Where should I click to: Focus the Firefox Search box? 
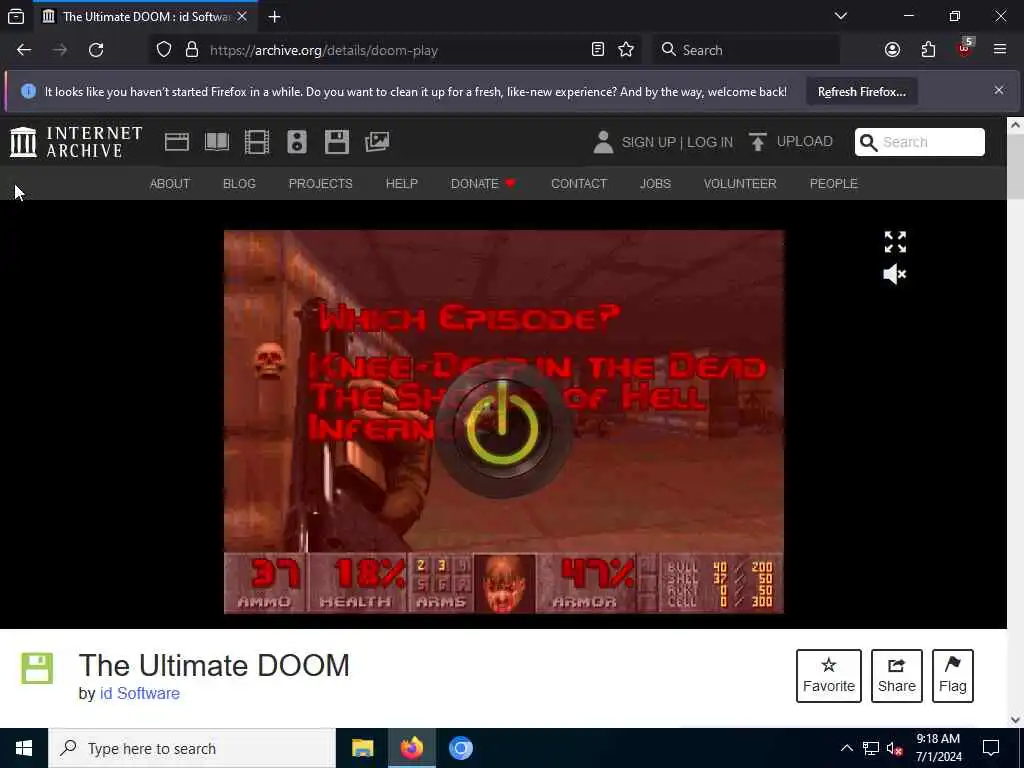click(x=746, y=50)
